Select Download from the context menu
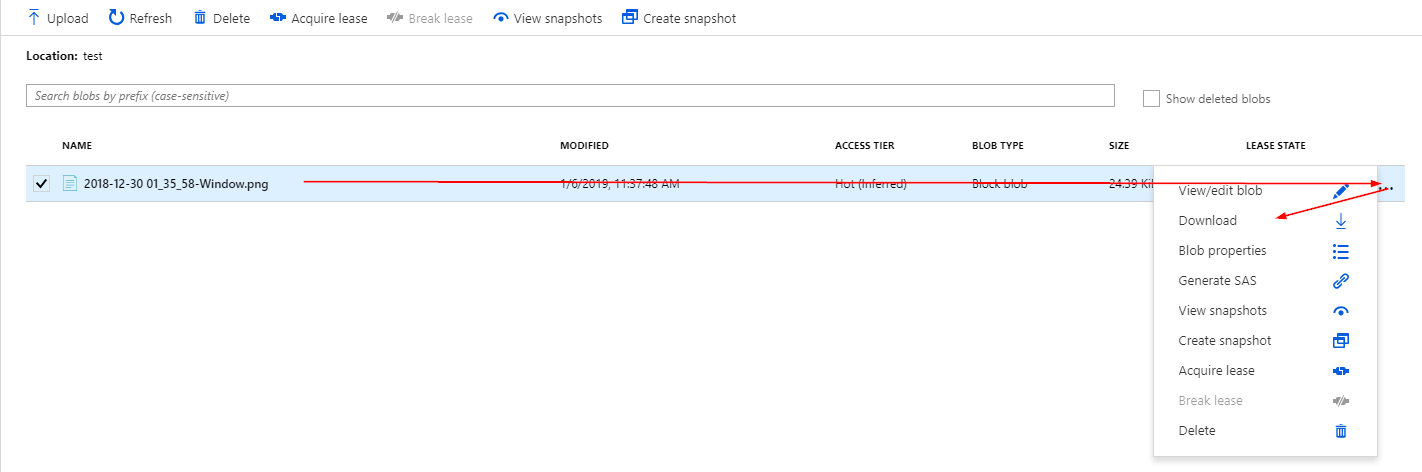Image resolution: width=1422 pixels, height=472 pixels. (1207, 221)
